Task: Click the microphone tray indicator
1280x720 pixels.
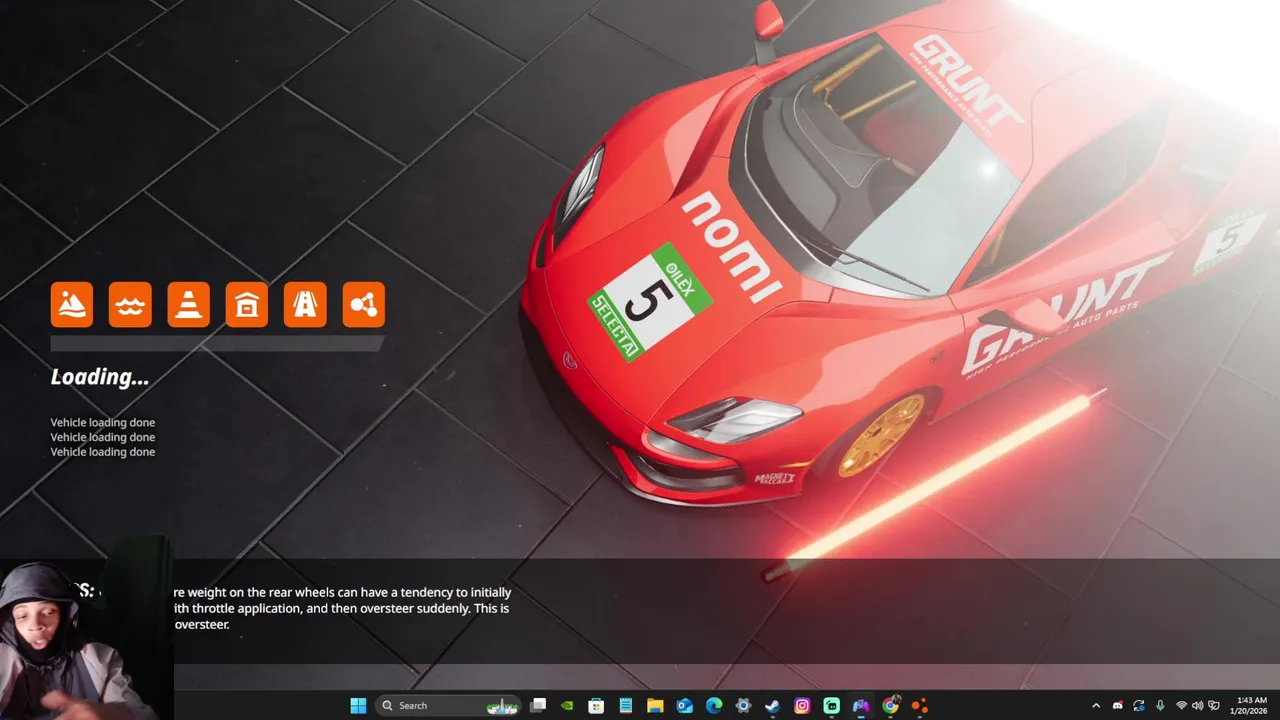Action: click(x=1160, y=706)
